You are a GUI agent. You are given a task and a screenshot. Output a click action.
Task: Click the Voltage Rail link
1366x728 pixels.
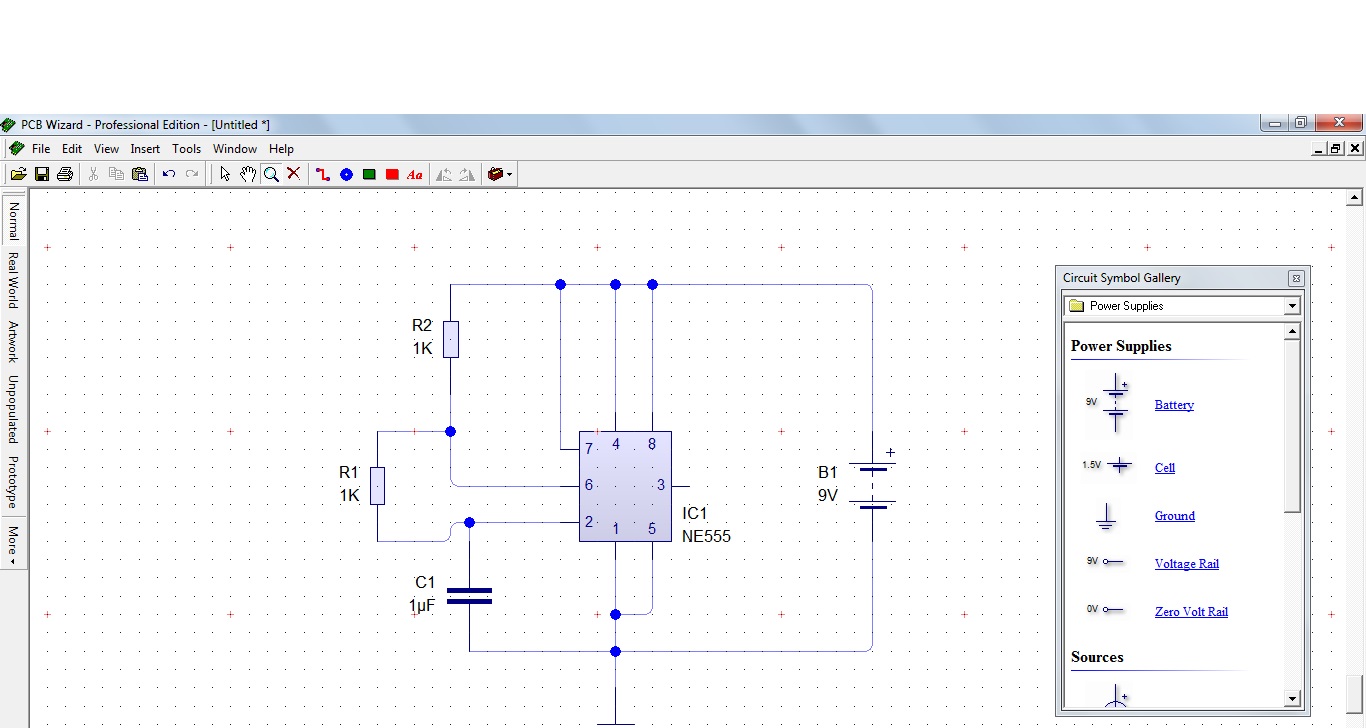[x=1187, y=564]
